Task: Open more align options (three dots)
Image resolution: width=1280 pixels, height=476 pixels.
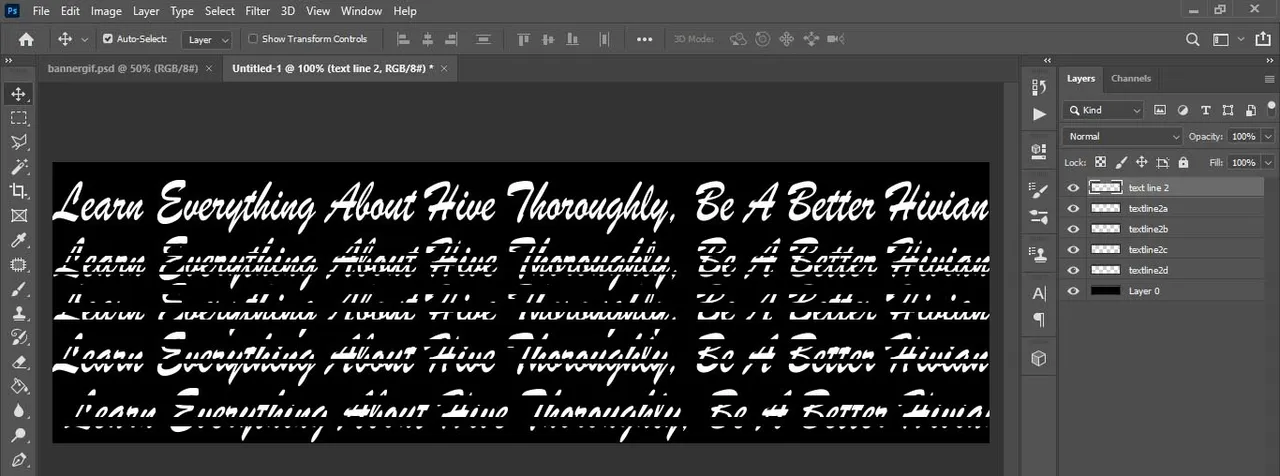Action: pyautogui.click(x=645, y=39)
